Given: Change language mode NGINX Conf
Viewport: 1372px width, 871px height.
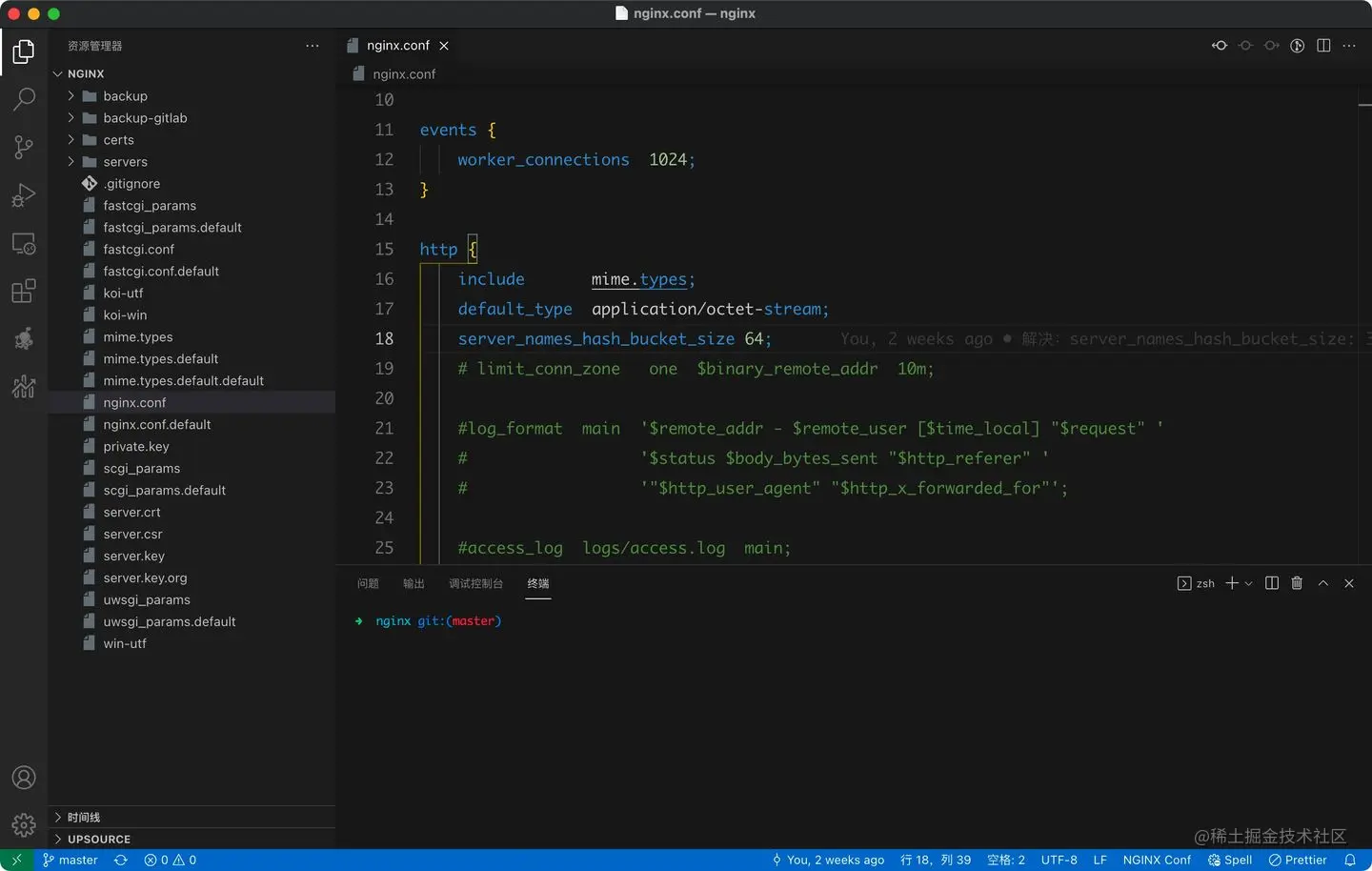Looking at the screenshot, I should [1157, 860].
